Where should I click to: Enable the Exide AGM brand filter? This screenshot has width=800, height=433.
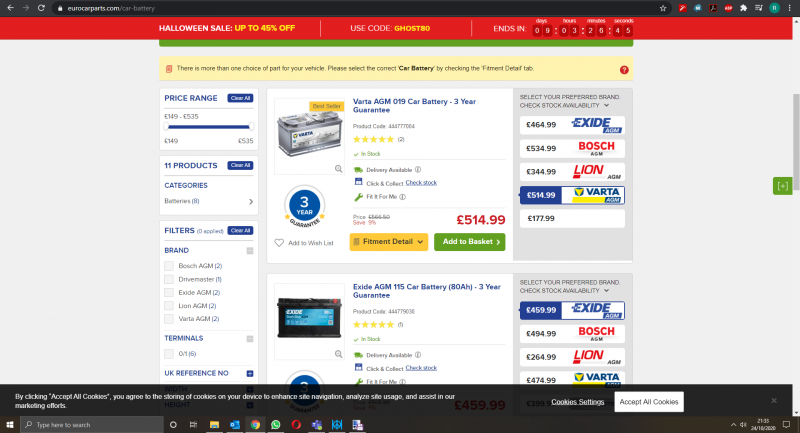tap(169, 292)
